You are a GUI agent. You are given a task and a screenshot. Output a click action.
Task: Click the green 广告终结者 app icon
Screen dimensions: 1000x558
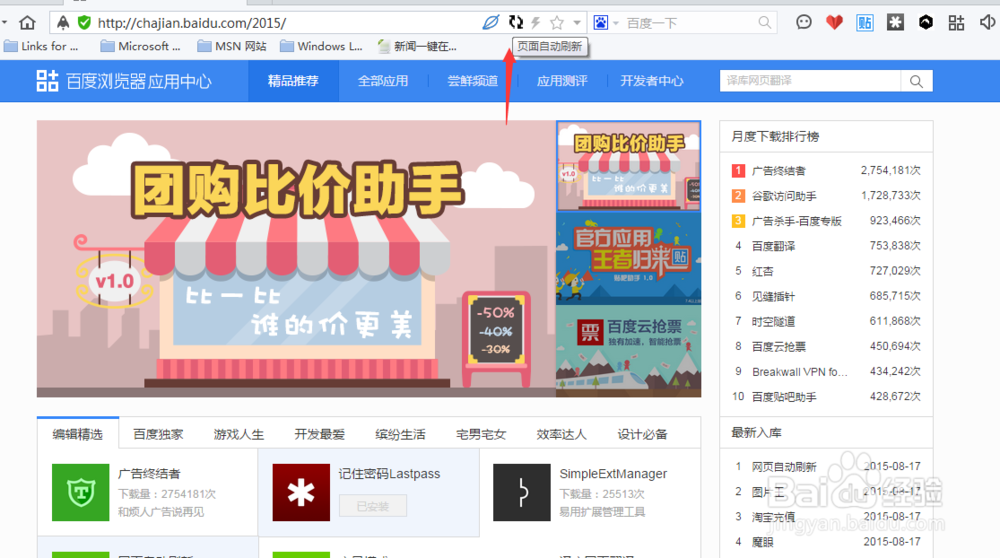tap(80, 492)
